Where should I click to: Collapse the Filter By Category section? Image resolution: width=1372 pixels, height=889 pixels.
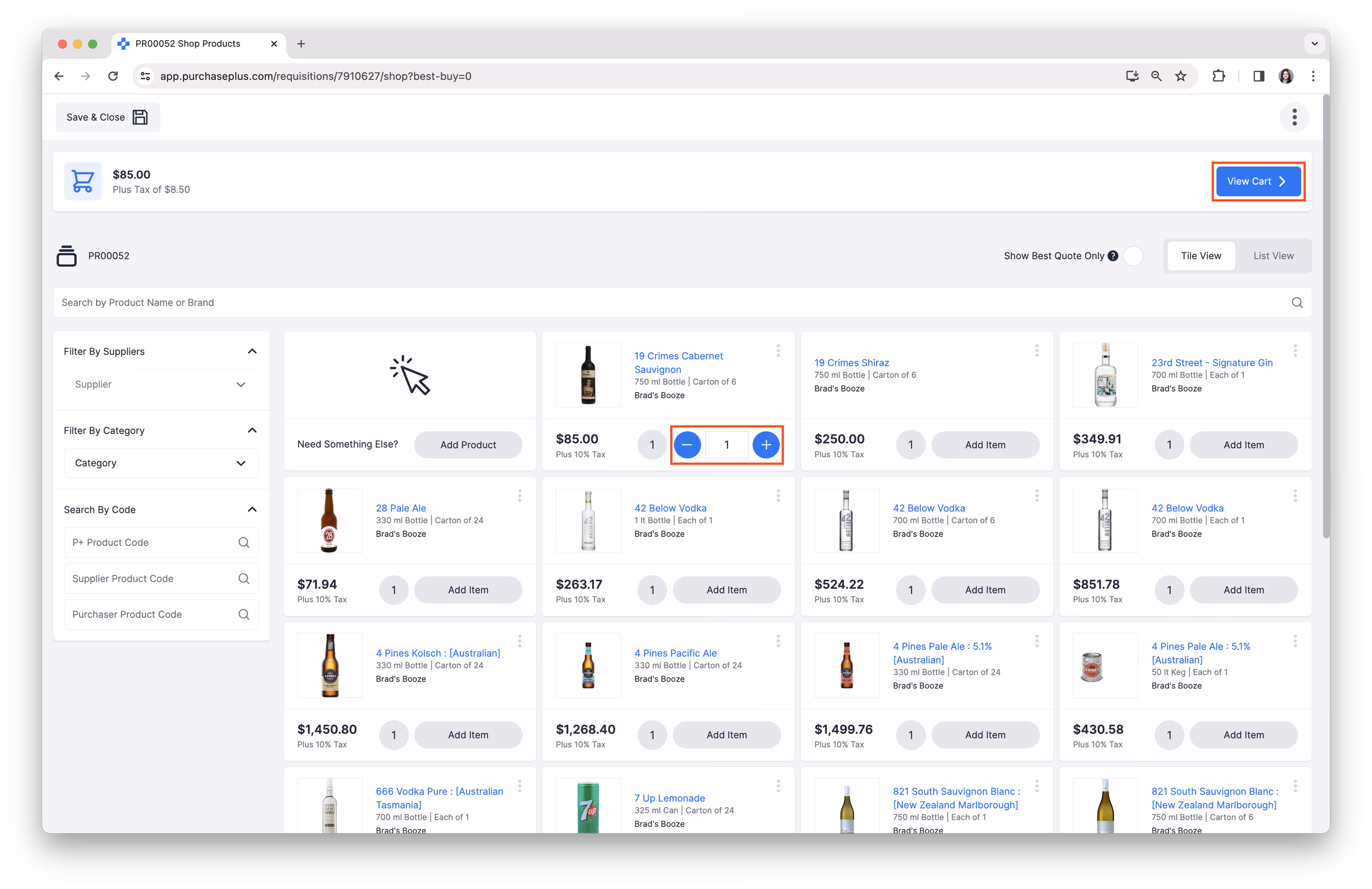coord(252,430)
